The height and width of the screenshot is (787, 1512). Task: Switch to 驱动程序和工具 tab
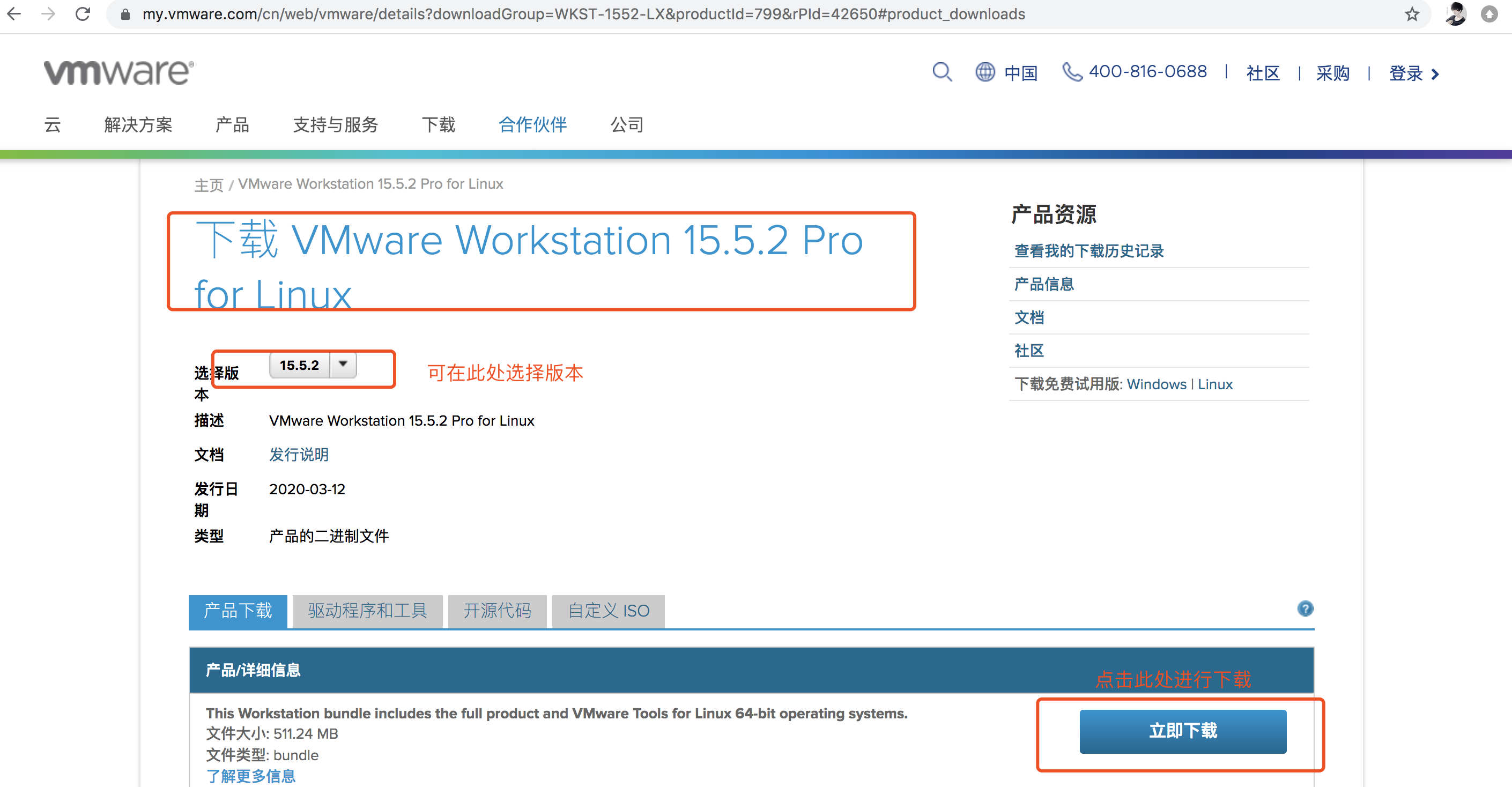(x=367, y=611)
